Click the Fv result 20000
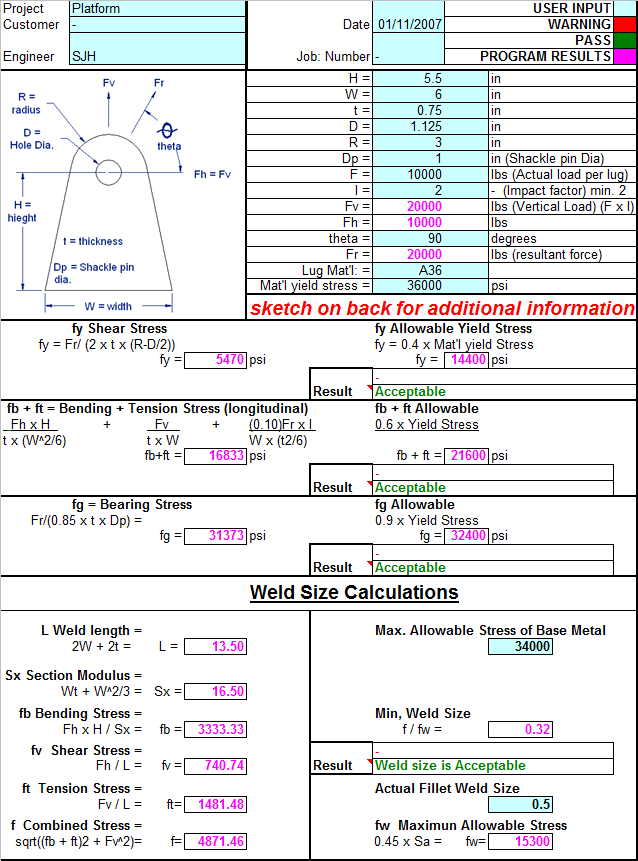The image size is (638, 861). 430,206
